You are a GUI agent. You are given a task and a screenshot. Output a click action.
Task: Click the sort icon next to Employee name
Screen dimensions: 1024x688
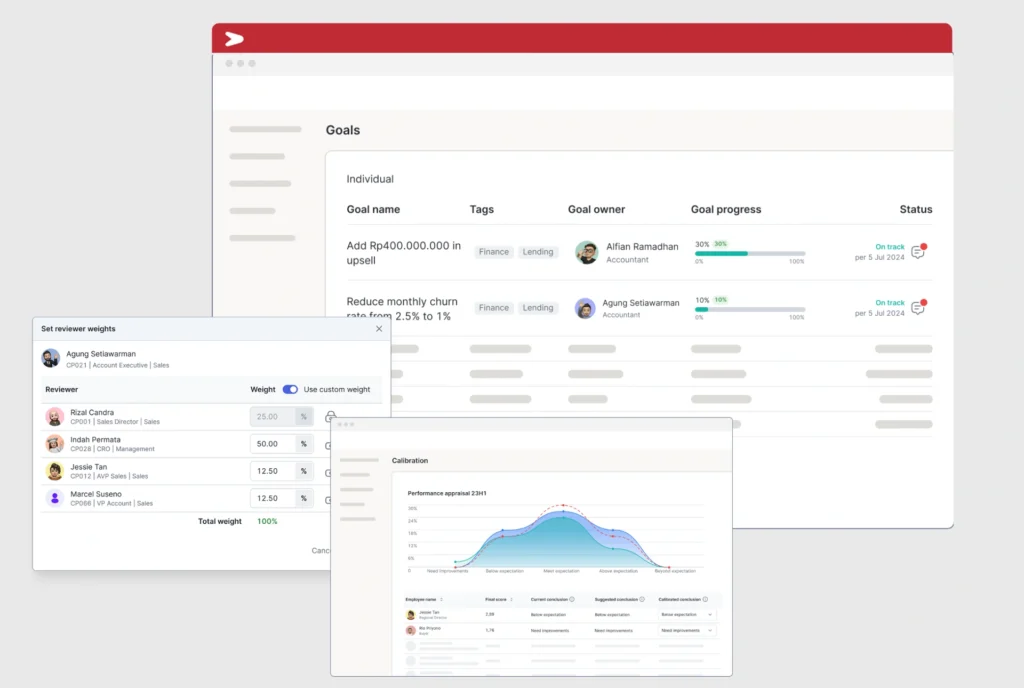(x=442, y=600)
